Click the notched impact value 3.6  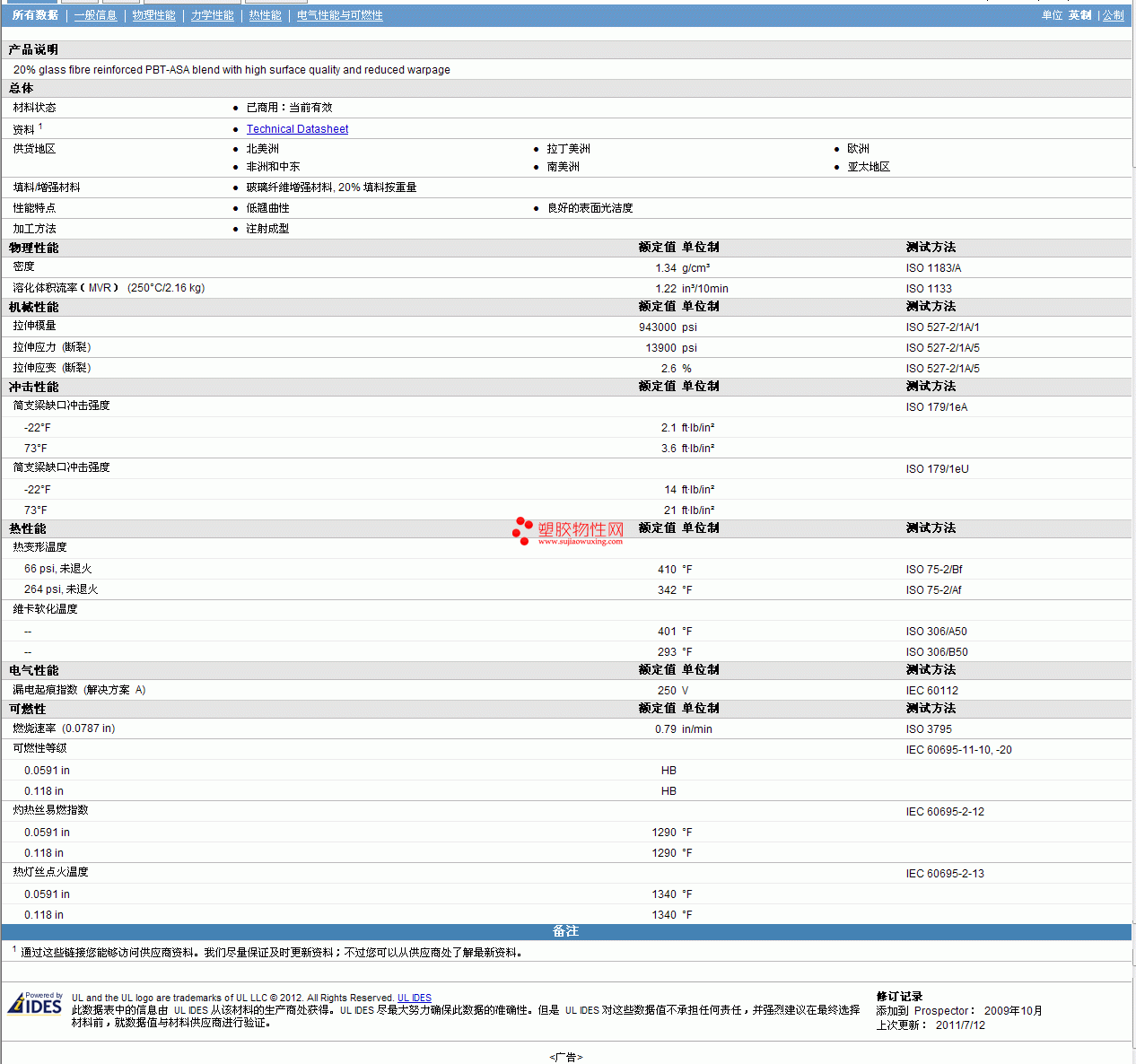coord(668,449)
